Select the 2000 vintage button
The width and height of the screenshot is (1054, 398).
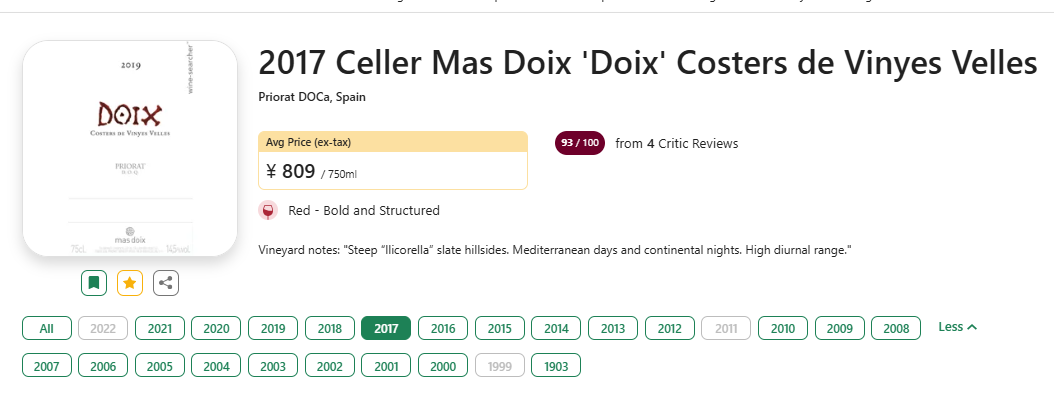tap(443, 366)
